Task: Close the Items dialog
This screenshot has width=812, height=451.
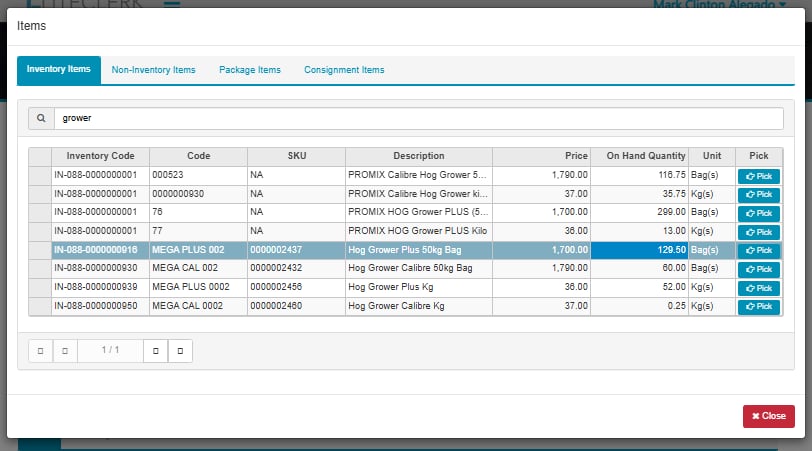Action: [768, 416]
